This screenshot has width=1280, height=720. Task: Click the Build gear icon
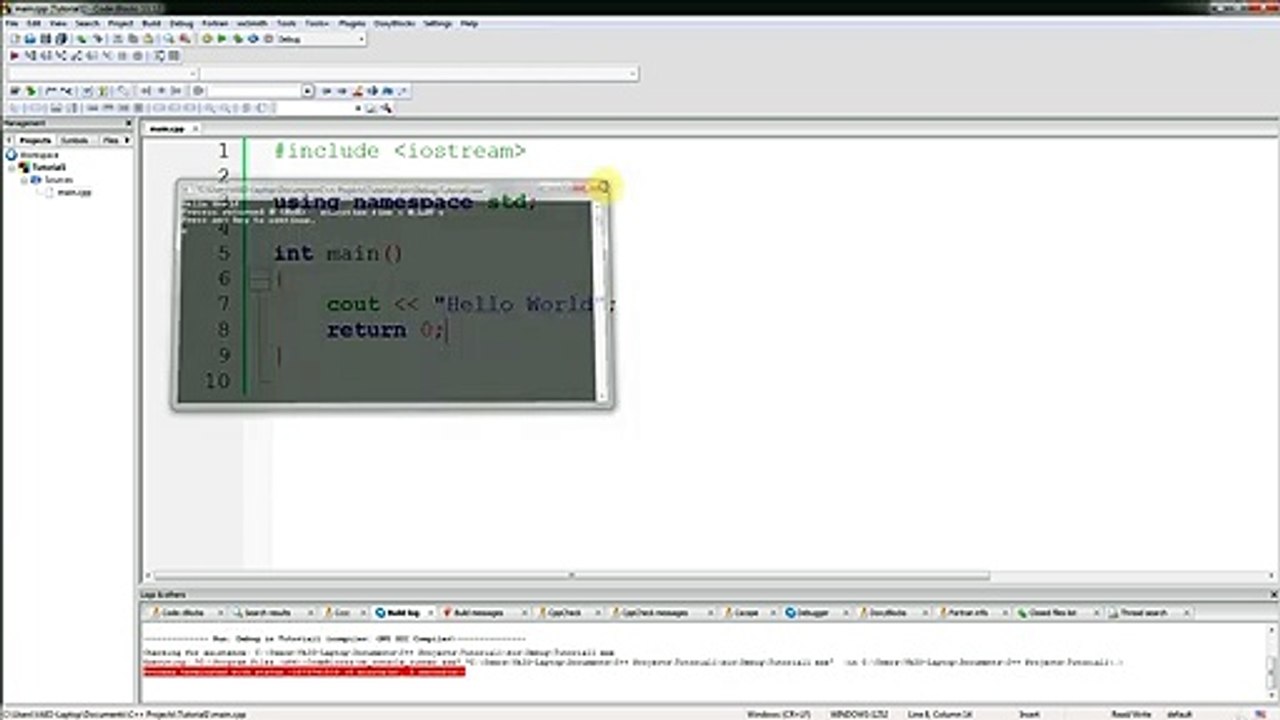pyautogui.click(x=207, y=39)
